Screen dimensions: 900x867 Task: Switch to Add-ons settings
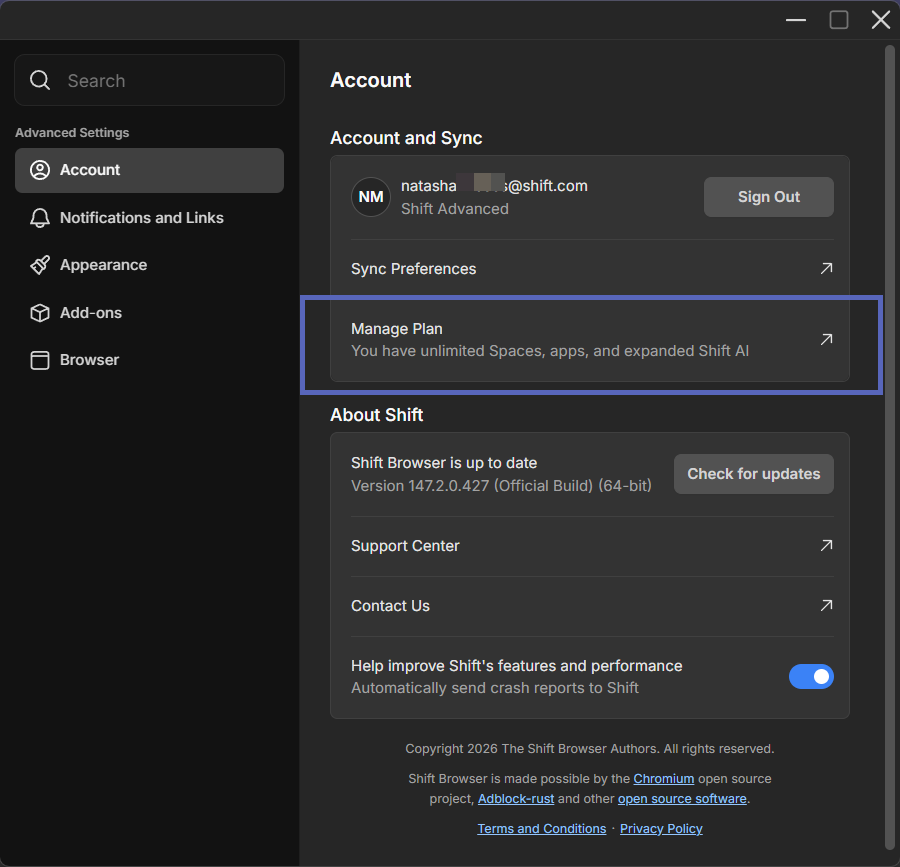[149, 313]
